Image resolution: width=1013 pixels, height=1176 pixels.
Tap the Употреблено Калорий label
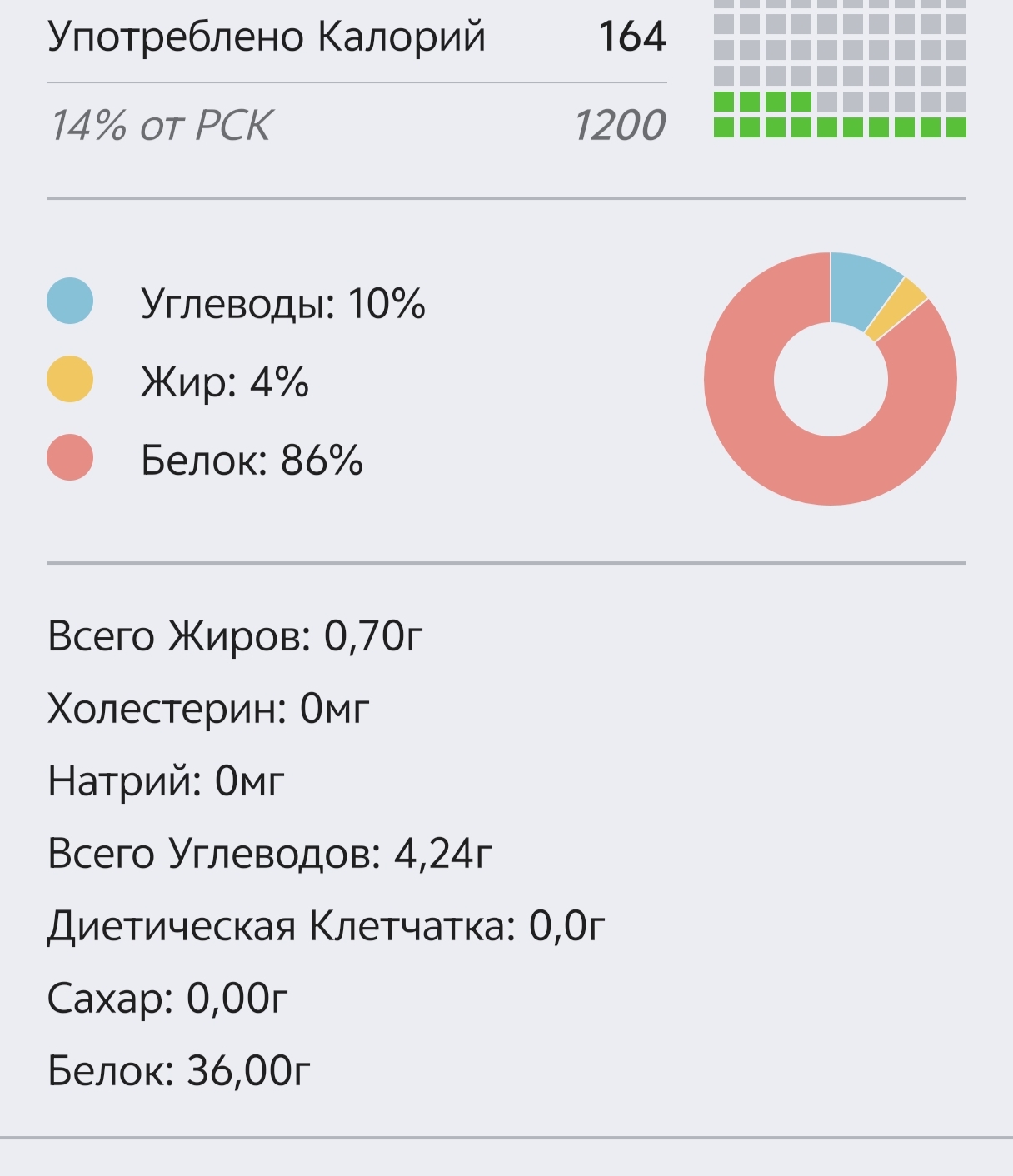(267, 37)
